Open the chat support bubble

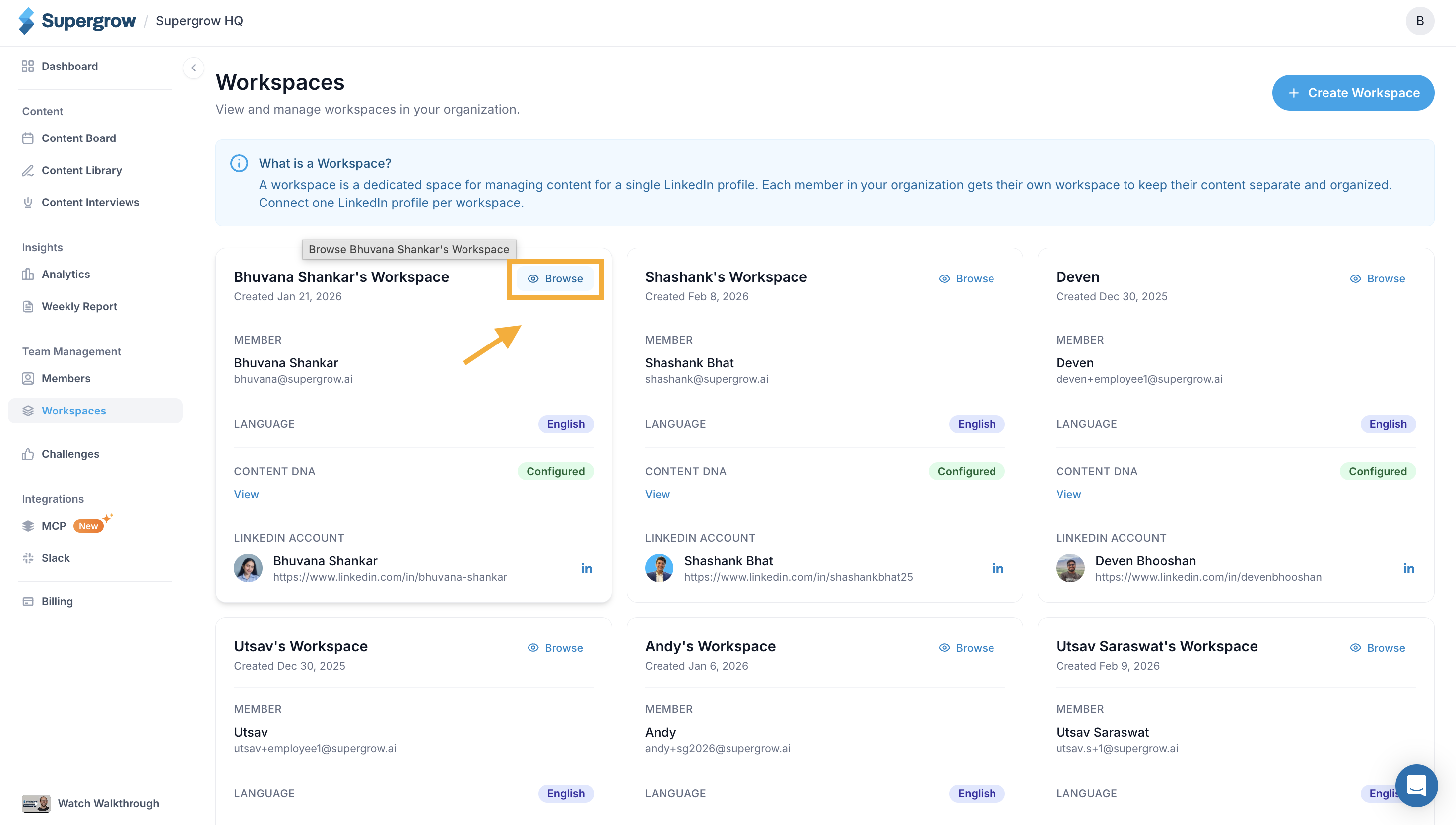1416,785
